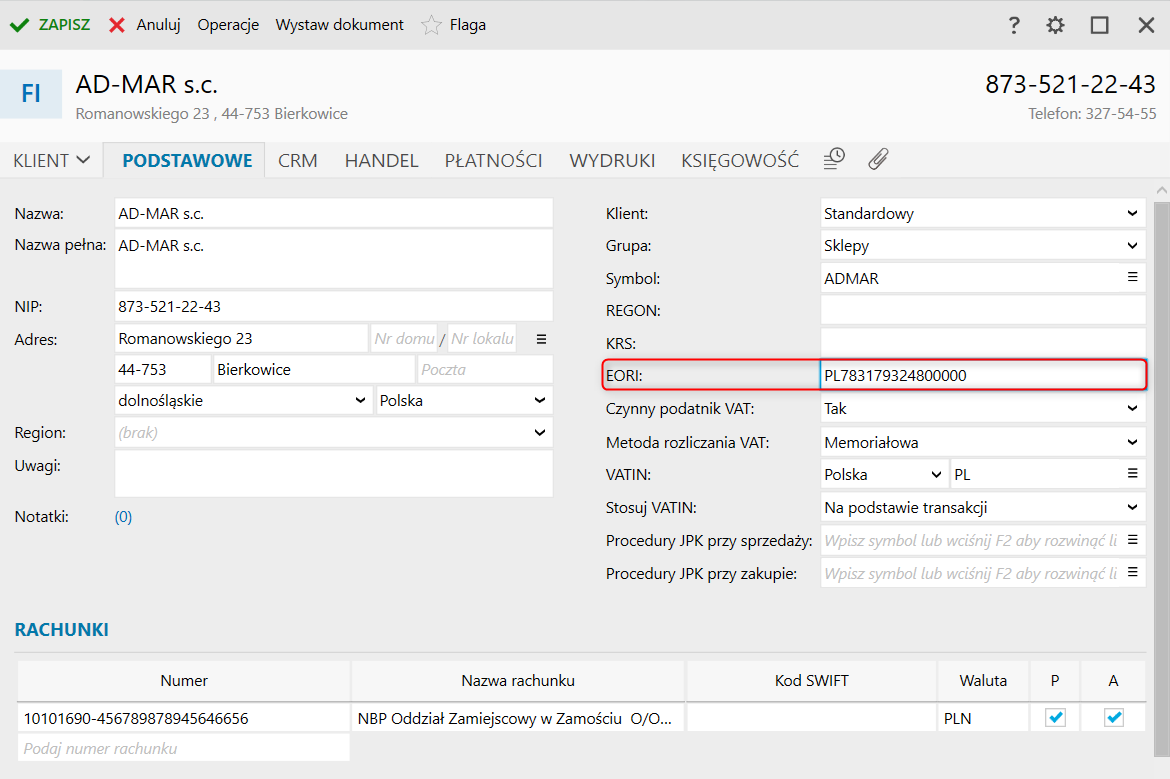Open address options menu icon beside Nr lokalu
This screenshot has height=779, width=1170.
(542, 339)
